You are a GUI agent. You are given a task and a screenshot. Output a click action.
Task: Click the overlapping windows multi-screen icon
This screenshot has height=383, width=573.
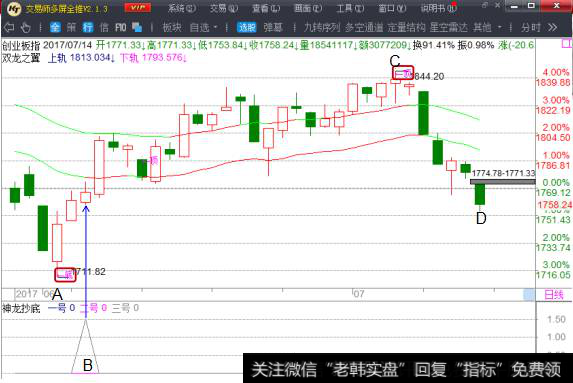(x=137, y=27)
